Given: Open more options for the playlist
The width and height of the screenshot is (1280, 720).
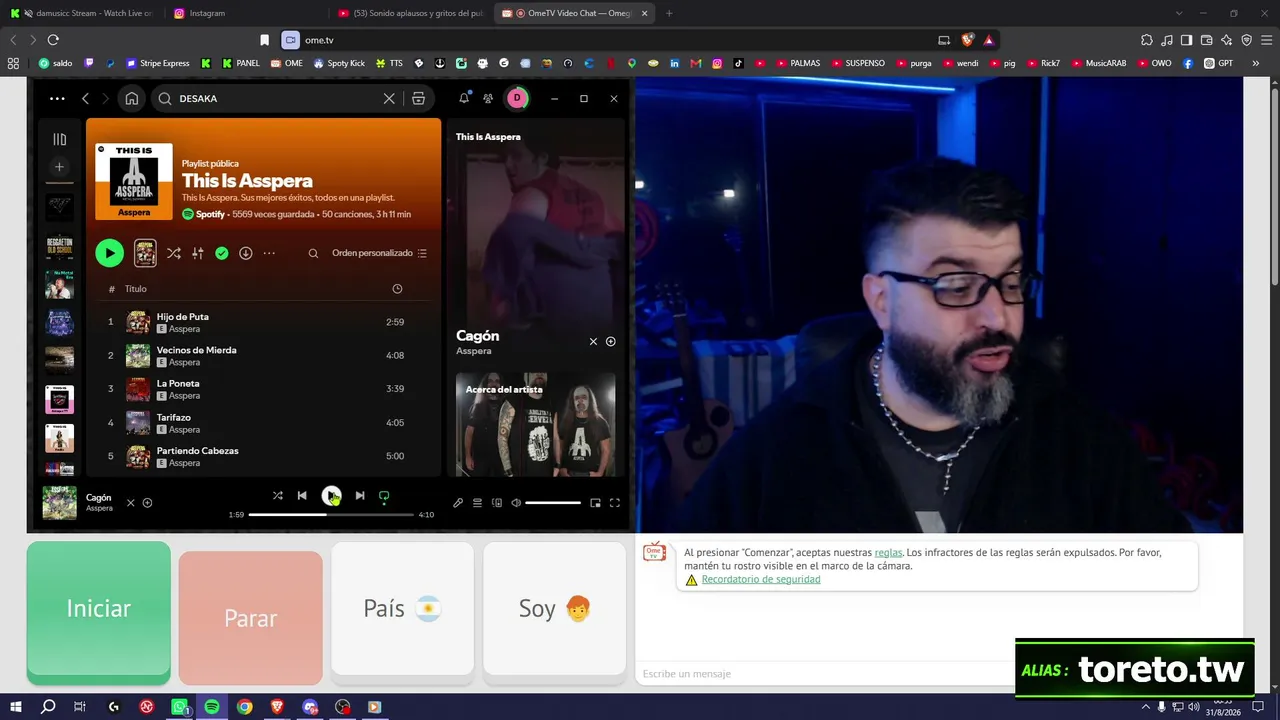Looking at the screenshot, I should pos(269,253).
